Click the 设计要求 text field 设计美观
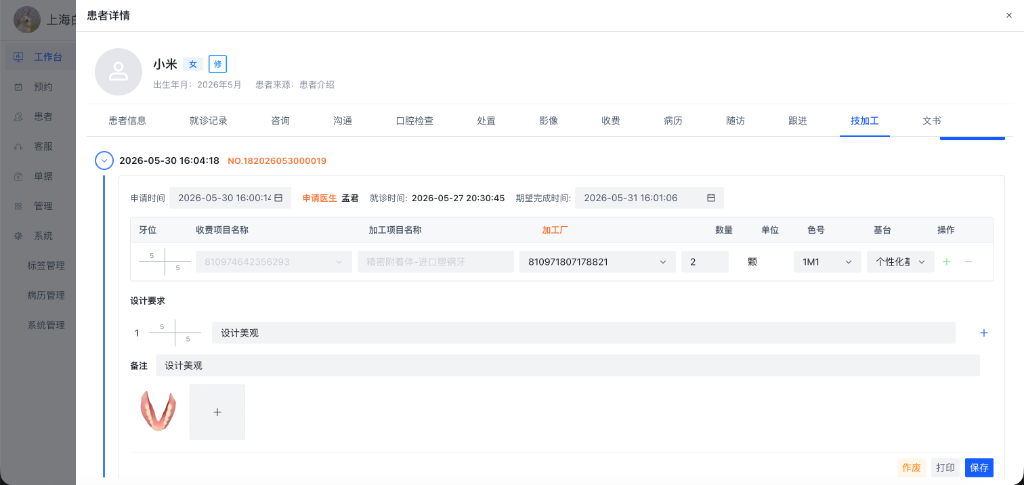This screenshot has width=1024, height=485. click(x=583, y=333)
